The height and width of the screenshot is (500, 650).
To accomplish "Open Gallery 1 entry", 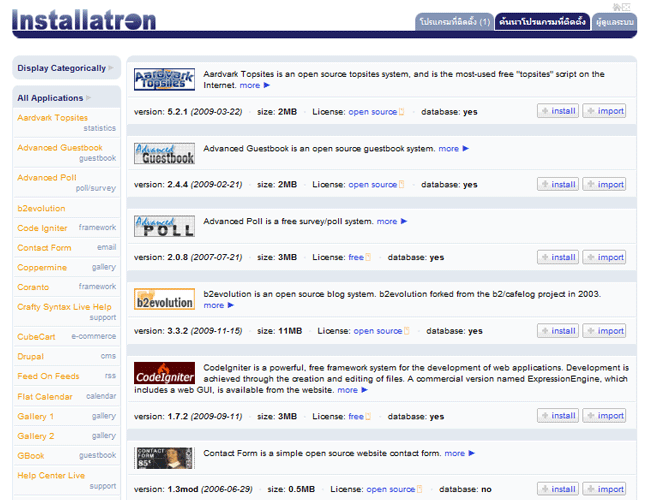I will coord(35,416).
